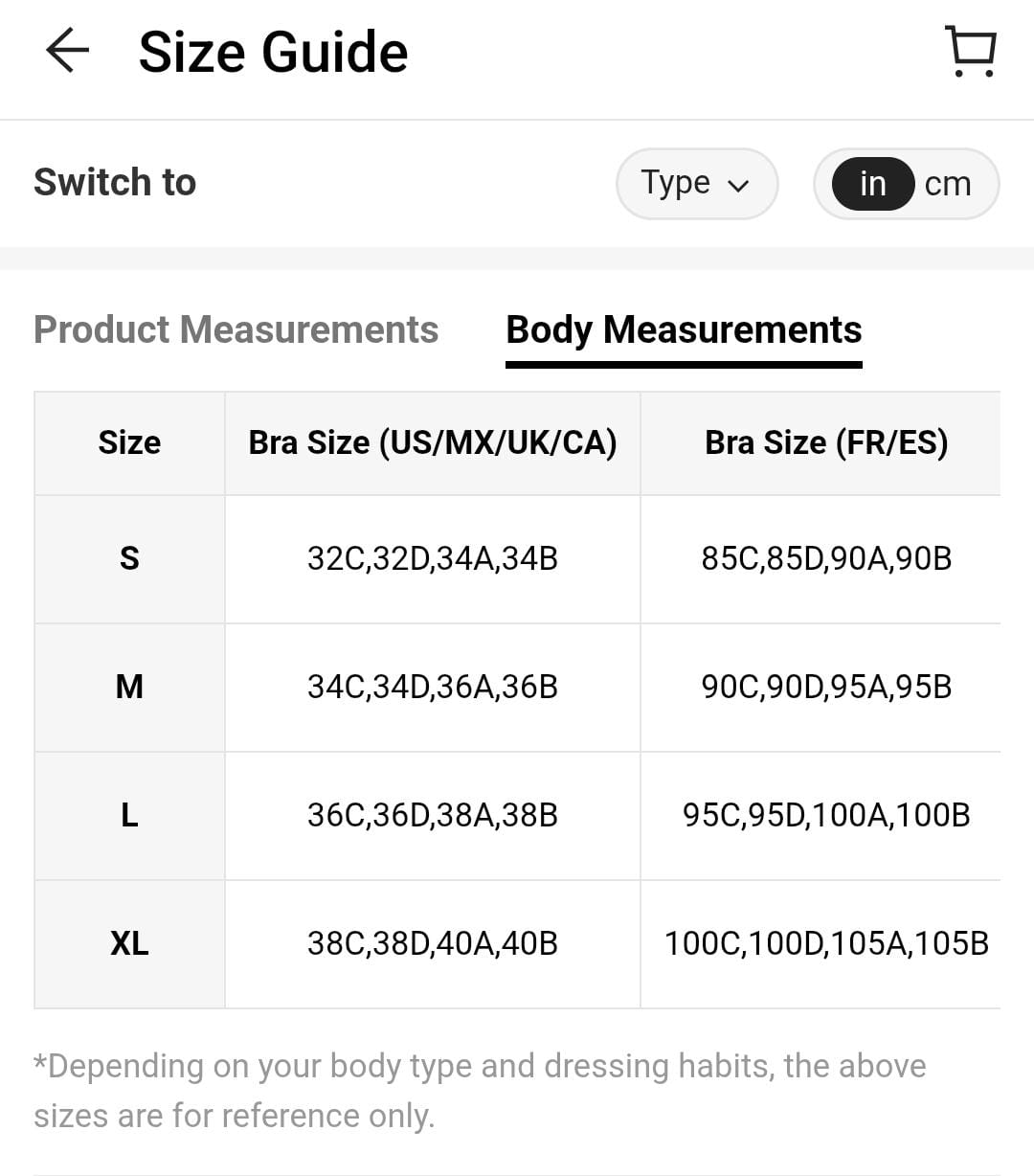This screenshot has width=1034, height=1176.
Task: Select the S size row label
Action: coord(129,558)
